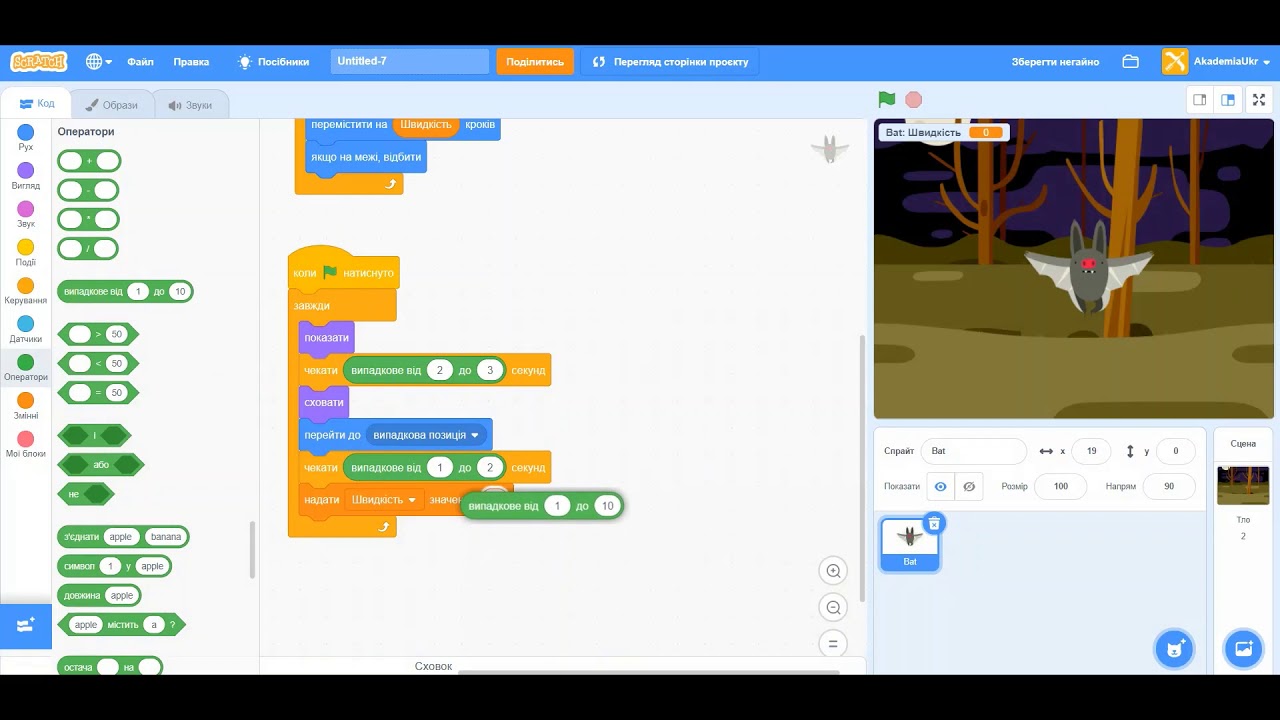The image size is (1280, 720).
Task: Zoom out the code workspace
Action: tap(832, 607)
